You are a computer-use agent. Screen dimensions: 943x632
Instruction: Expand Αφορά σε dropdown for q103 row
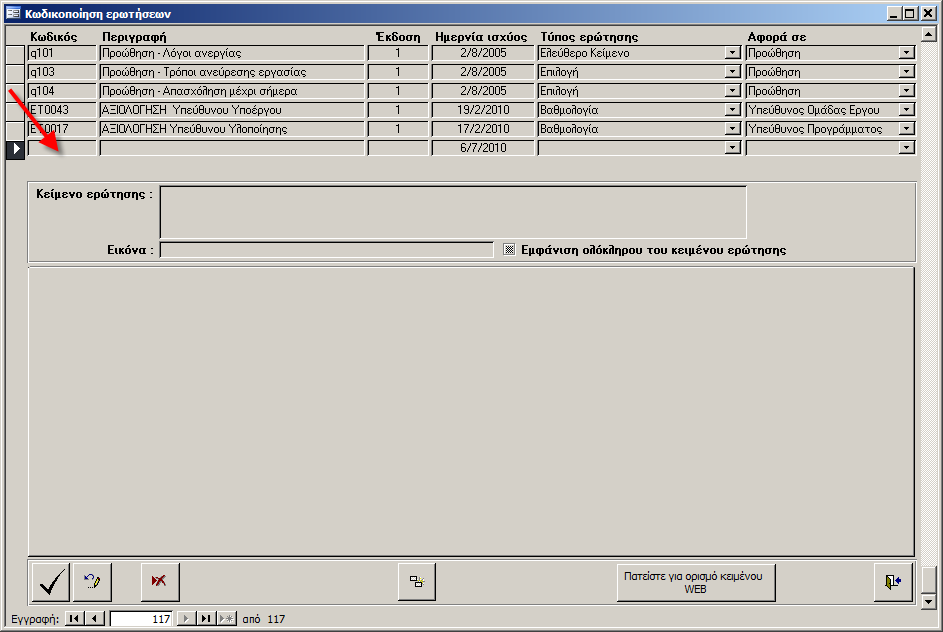click(907, 72)
